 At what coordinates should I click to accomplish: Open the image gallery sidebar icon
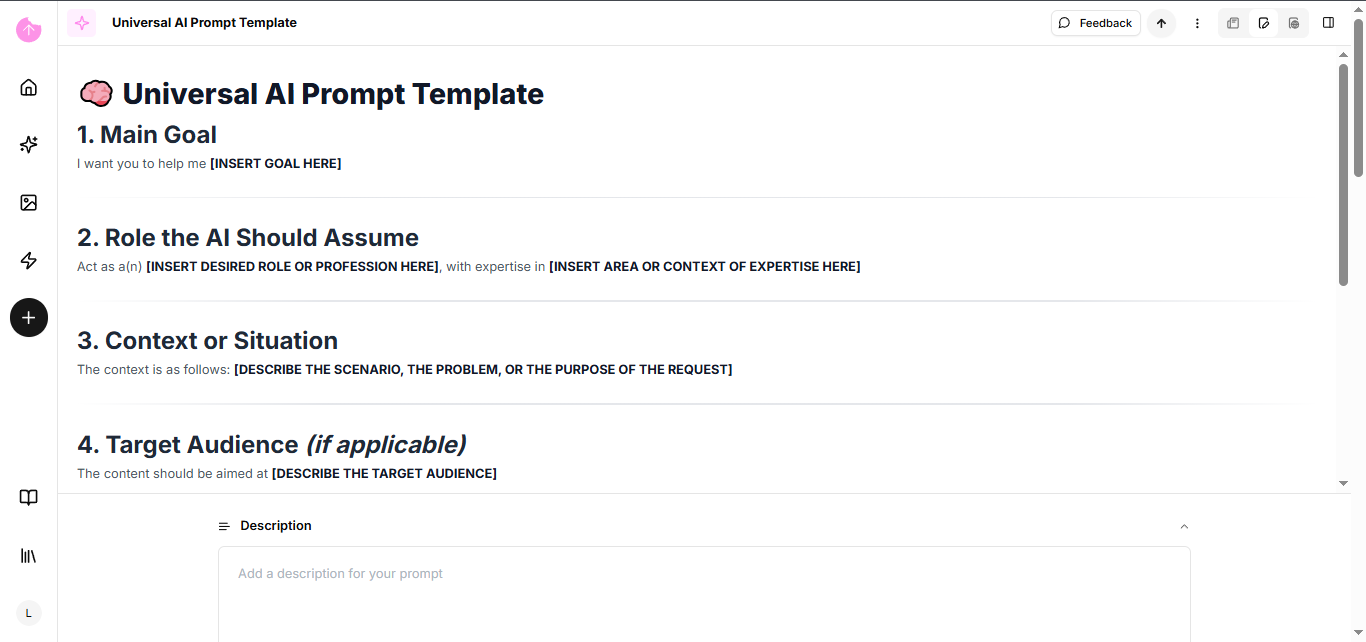(x=29, y=203)
